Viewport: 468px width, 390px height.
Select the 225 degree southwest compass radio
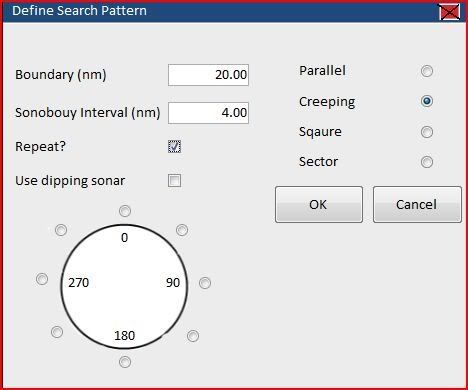pos(57,332)
